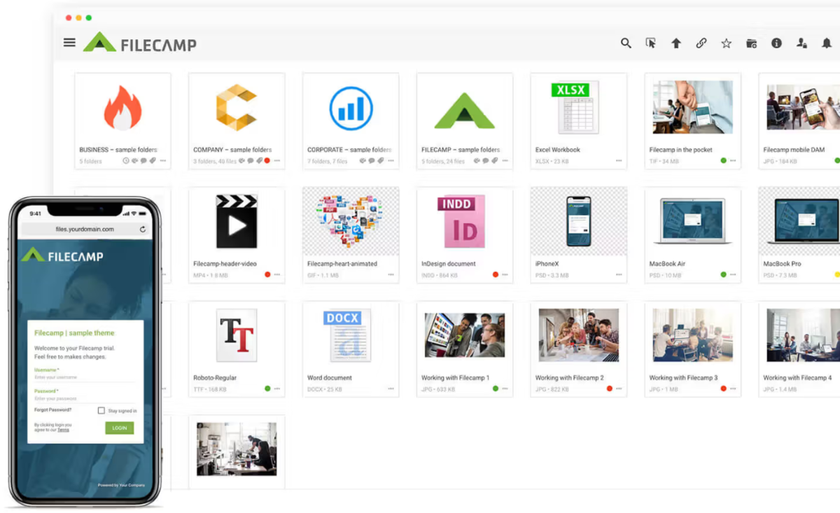Open the Word document DOCX icon
Screen dimensions: 840x513
coord(348,335)
